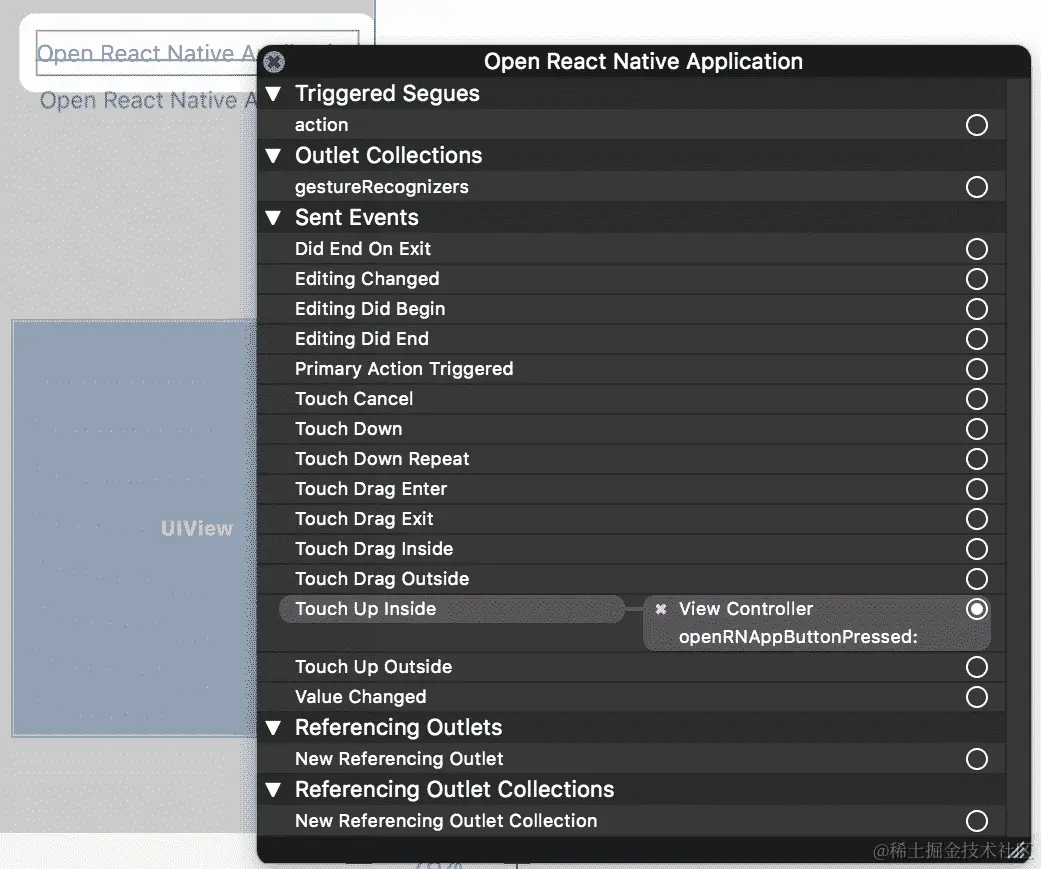Select the Touch Up Inside event label
The width and height of the screenshot is (1041, 869).
366,609
